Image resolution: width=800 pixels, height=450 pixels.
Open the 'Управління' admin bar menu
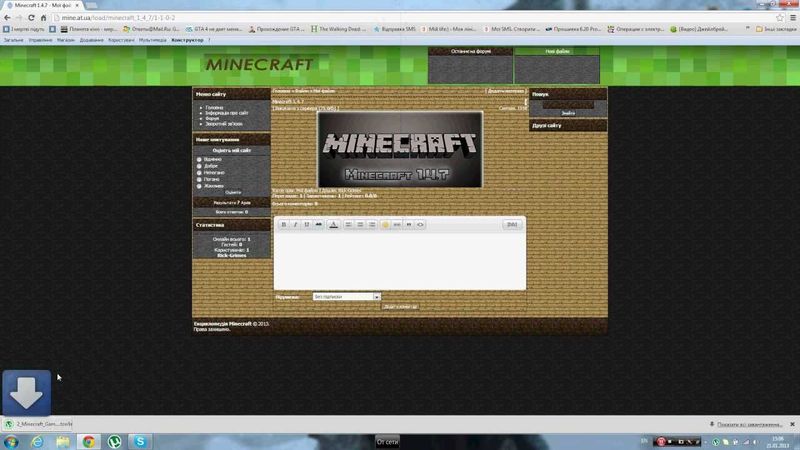pyautogui.click(x=40, y=40)
